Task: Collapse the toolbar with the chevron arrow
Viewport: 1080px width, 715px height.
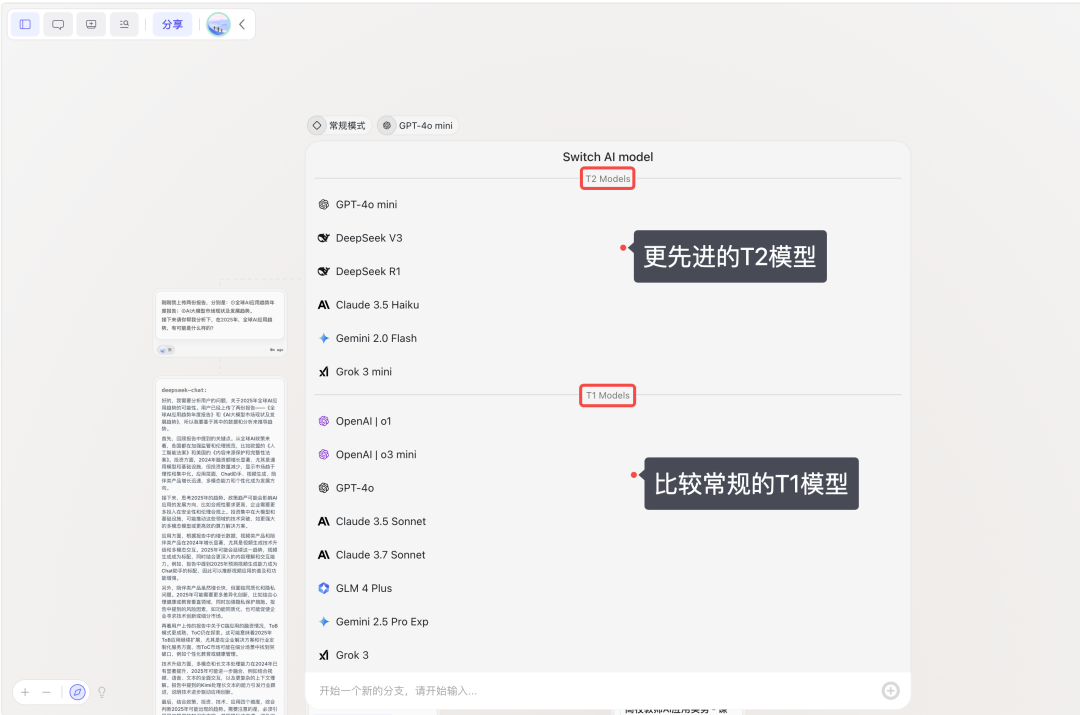Action: click(243, 24)
